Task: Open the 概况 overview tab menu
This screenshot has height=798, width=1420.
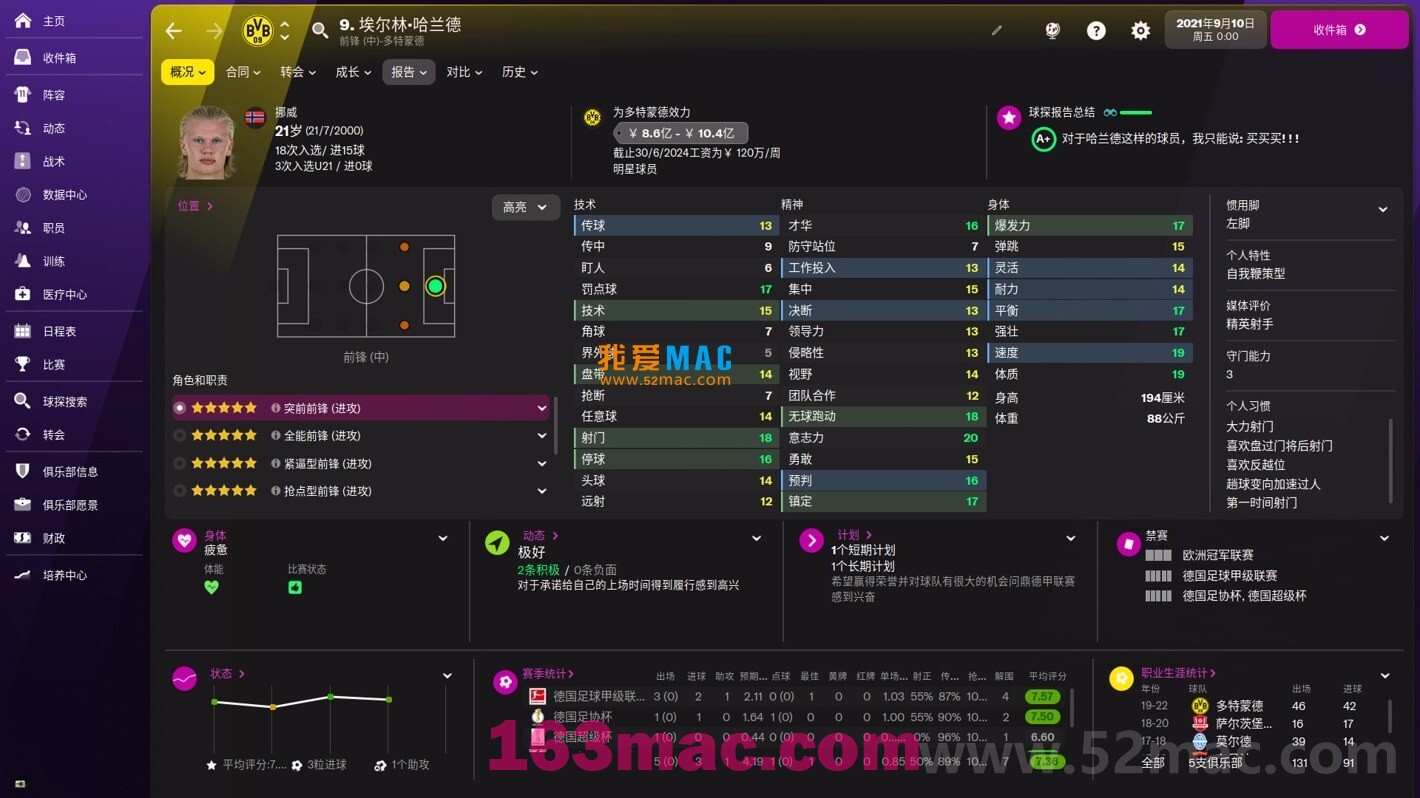Action: click(188, 72)
